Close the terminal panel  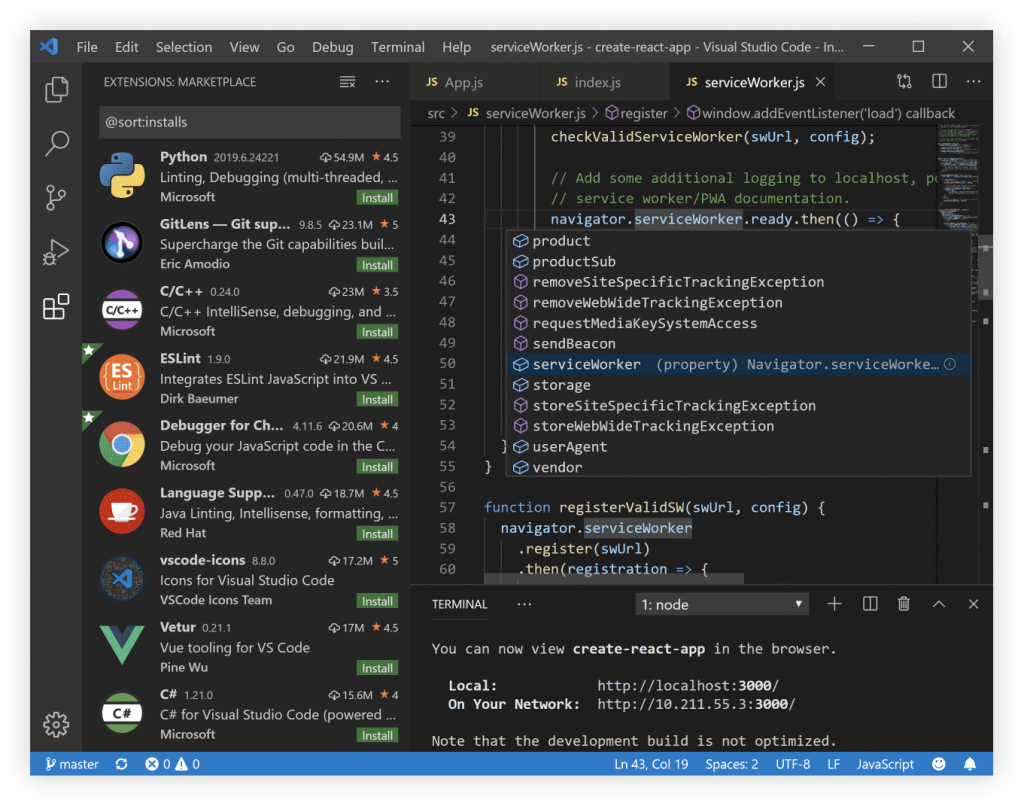point(973,604)
